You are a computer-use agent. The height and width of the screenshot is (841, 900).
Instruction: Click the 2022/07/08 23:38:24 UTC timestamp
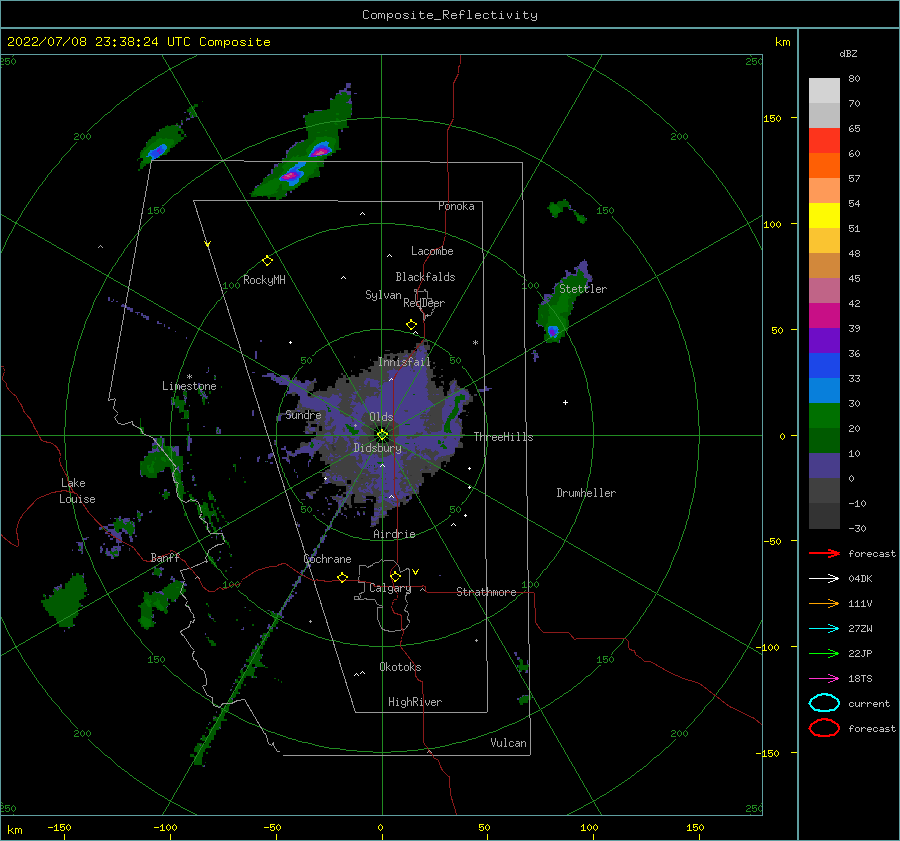[138, 42]
